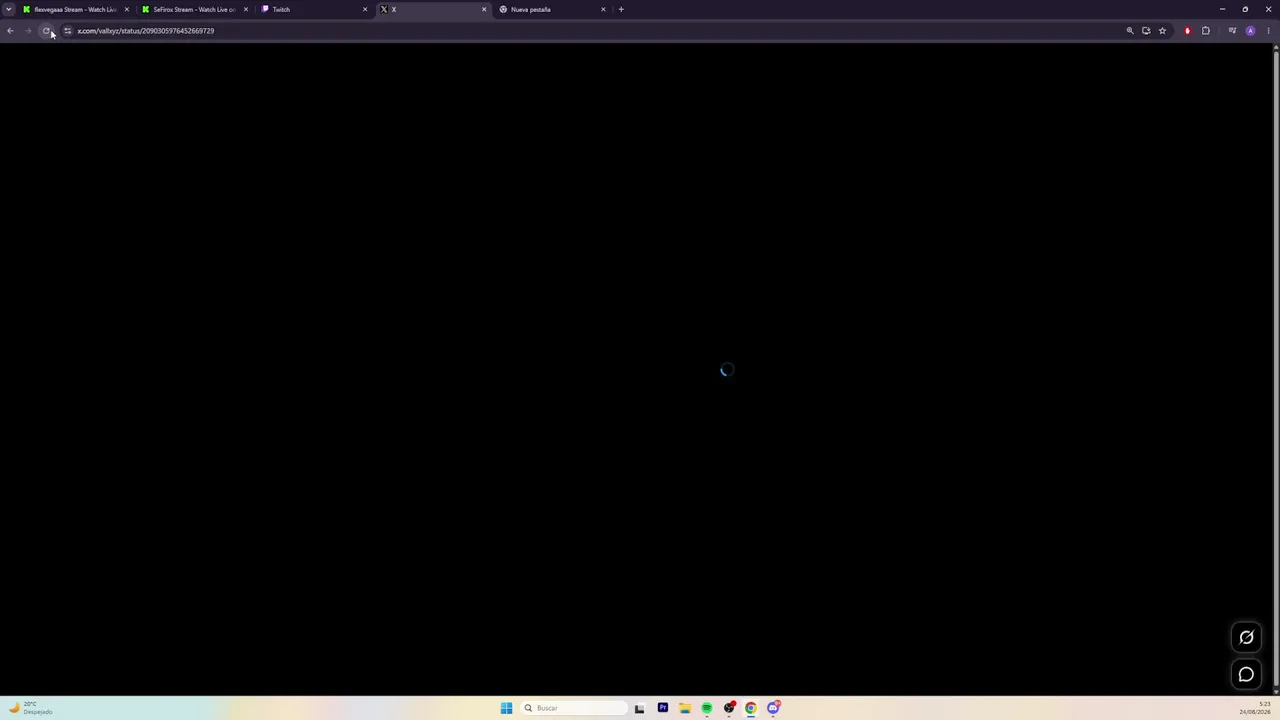Open the weather widget Despejado

(30, 708)
